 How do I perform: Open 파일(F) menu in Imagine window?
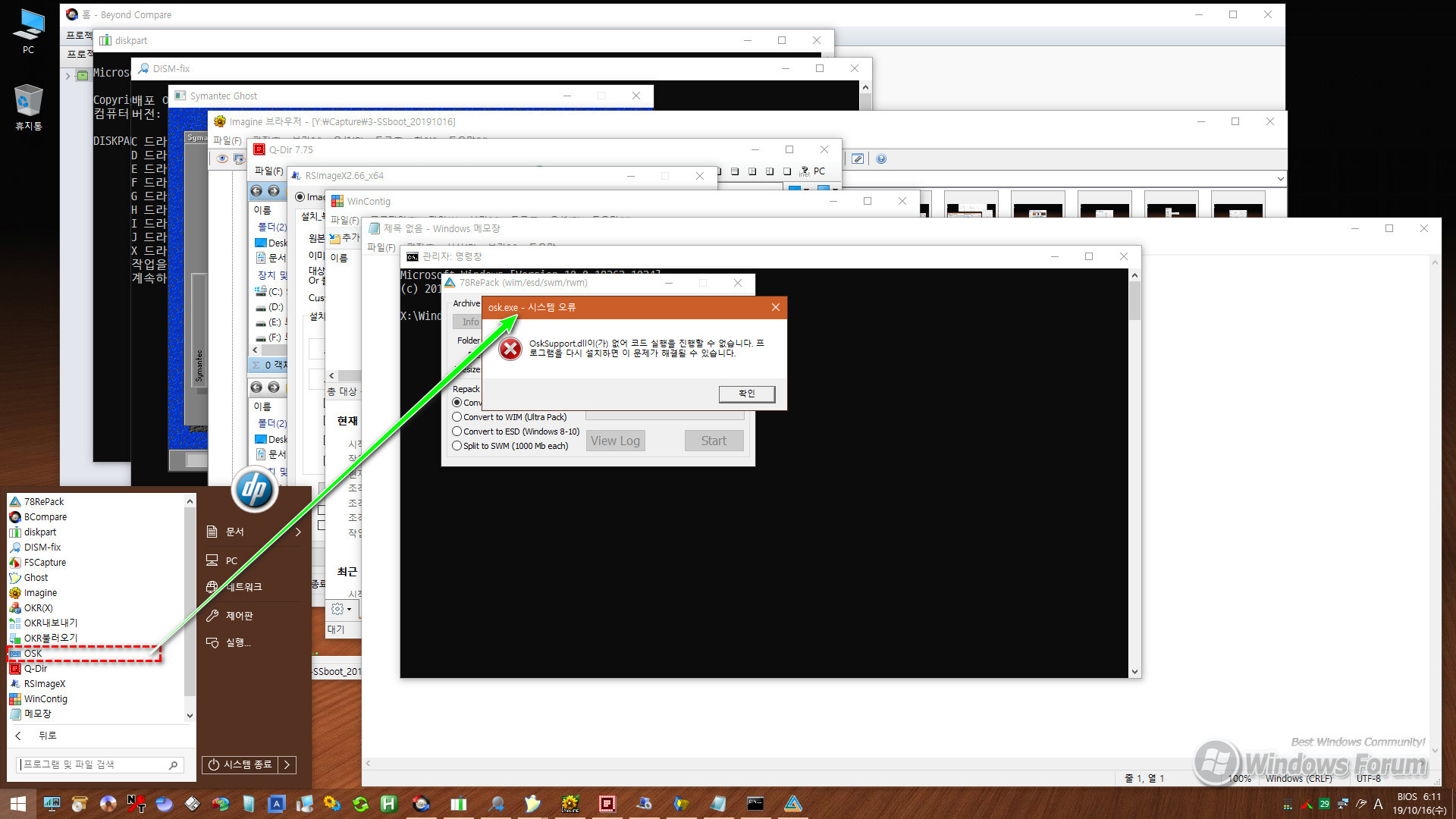coord(227,140)
